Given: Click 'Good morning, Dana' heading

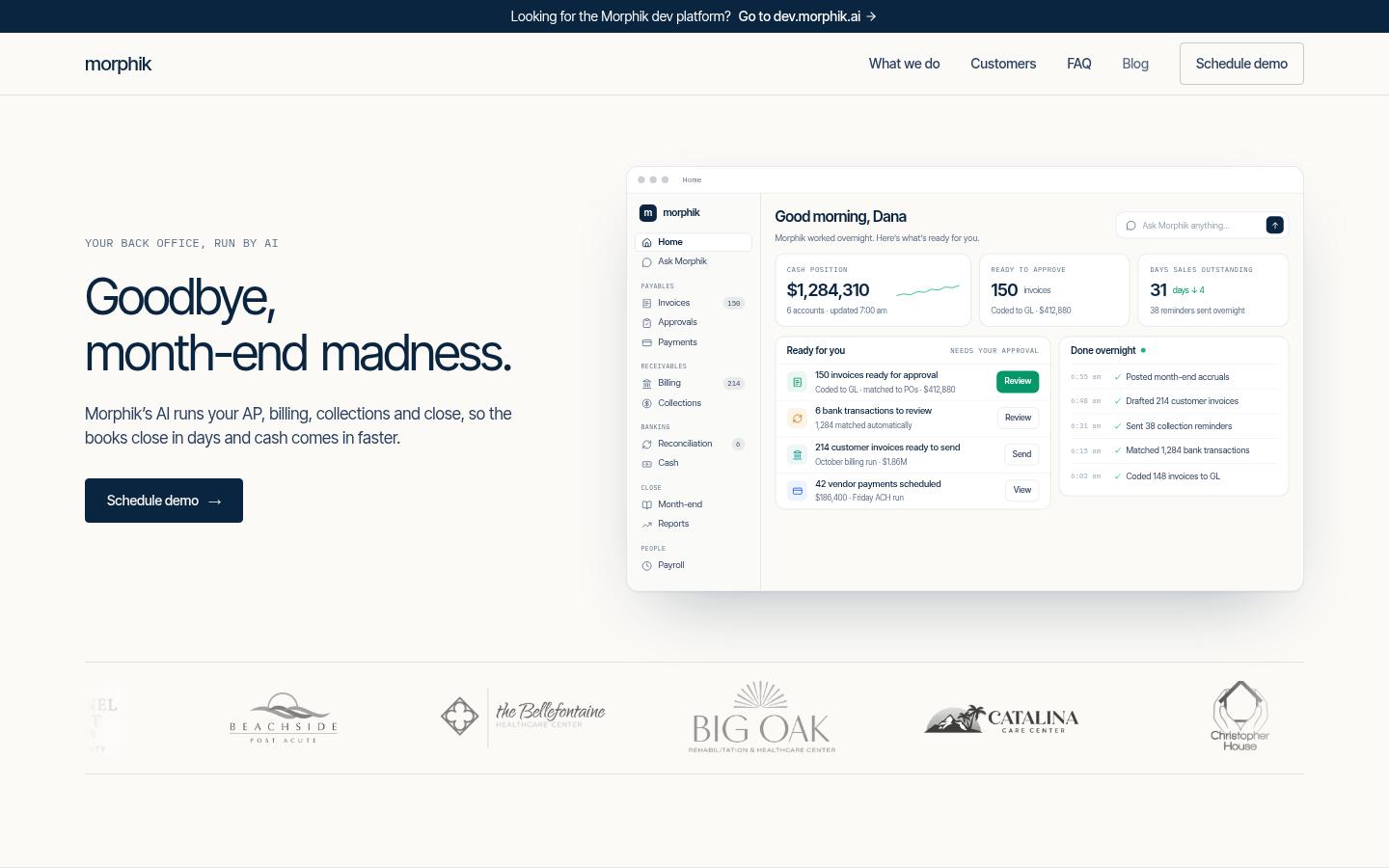Looking at the screenshot, I should point(840,217).
